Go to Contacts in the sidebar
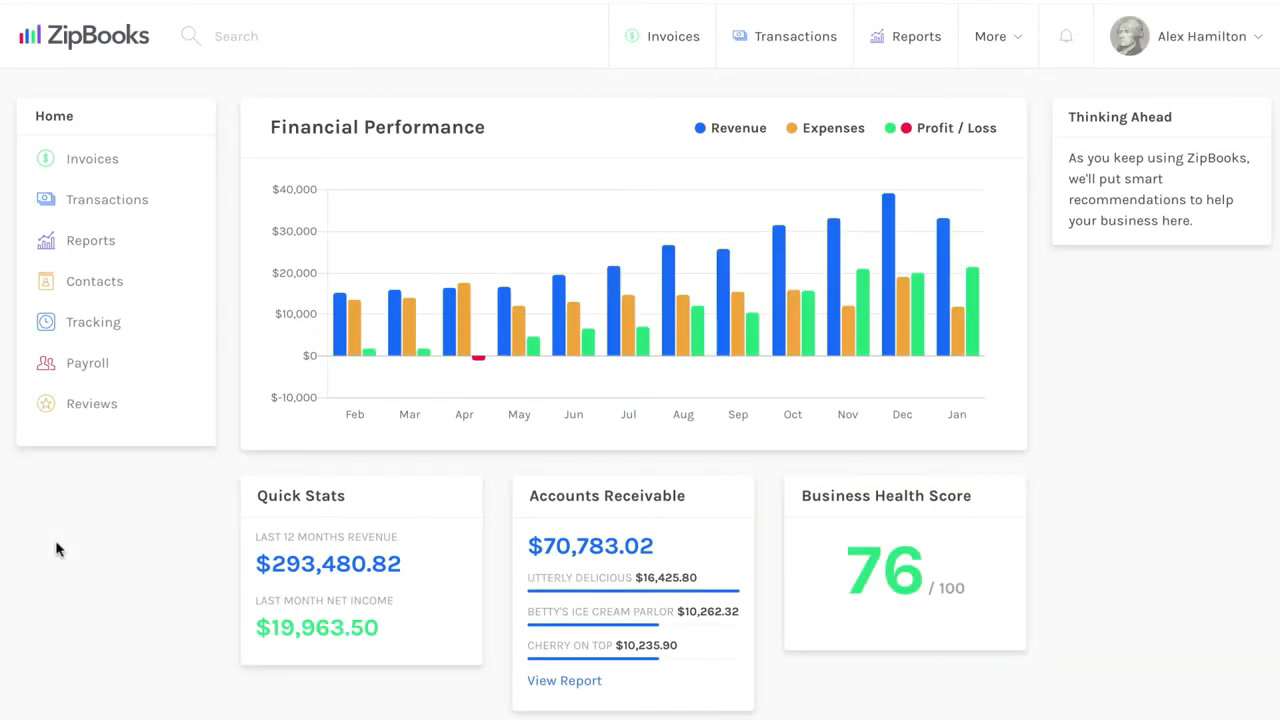The width and height of the screenshot is (1280, 720). [x=95, y=282]
